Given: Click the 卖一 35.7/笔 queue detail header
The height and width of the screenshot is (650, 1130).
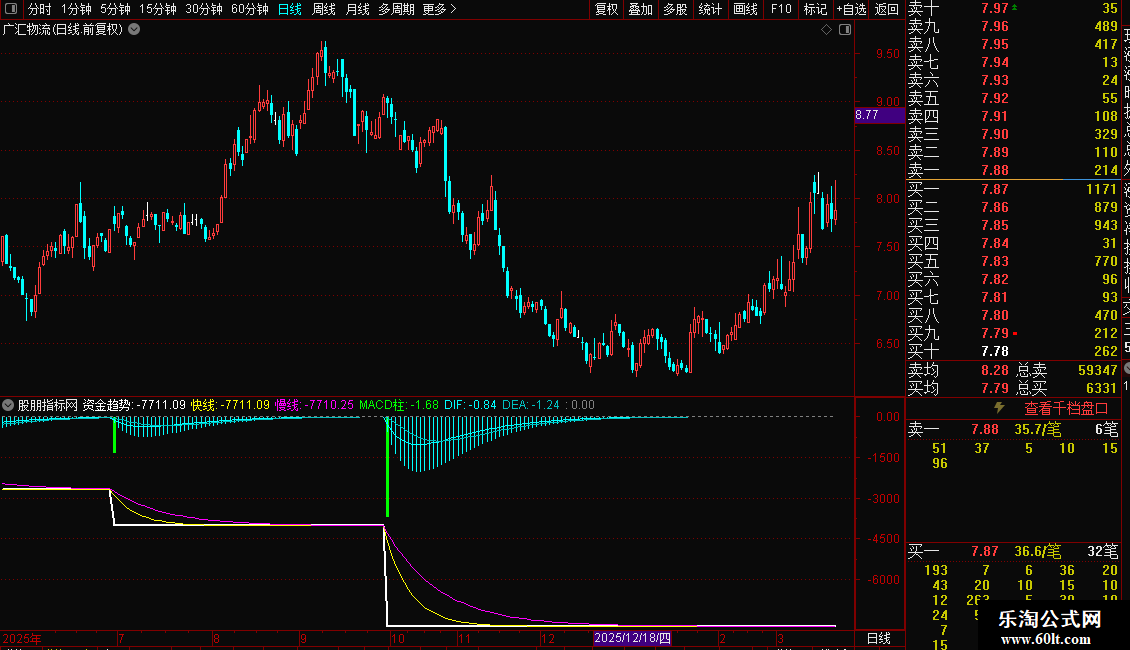Looking at the screenshot, I should [1013, 429].
